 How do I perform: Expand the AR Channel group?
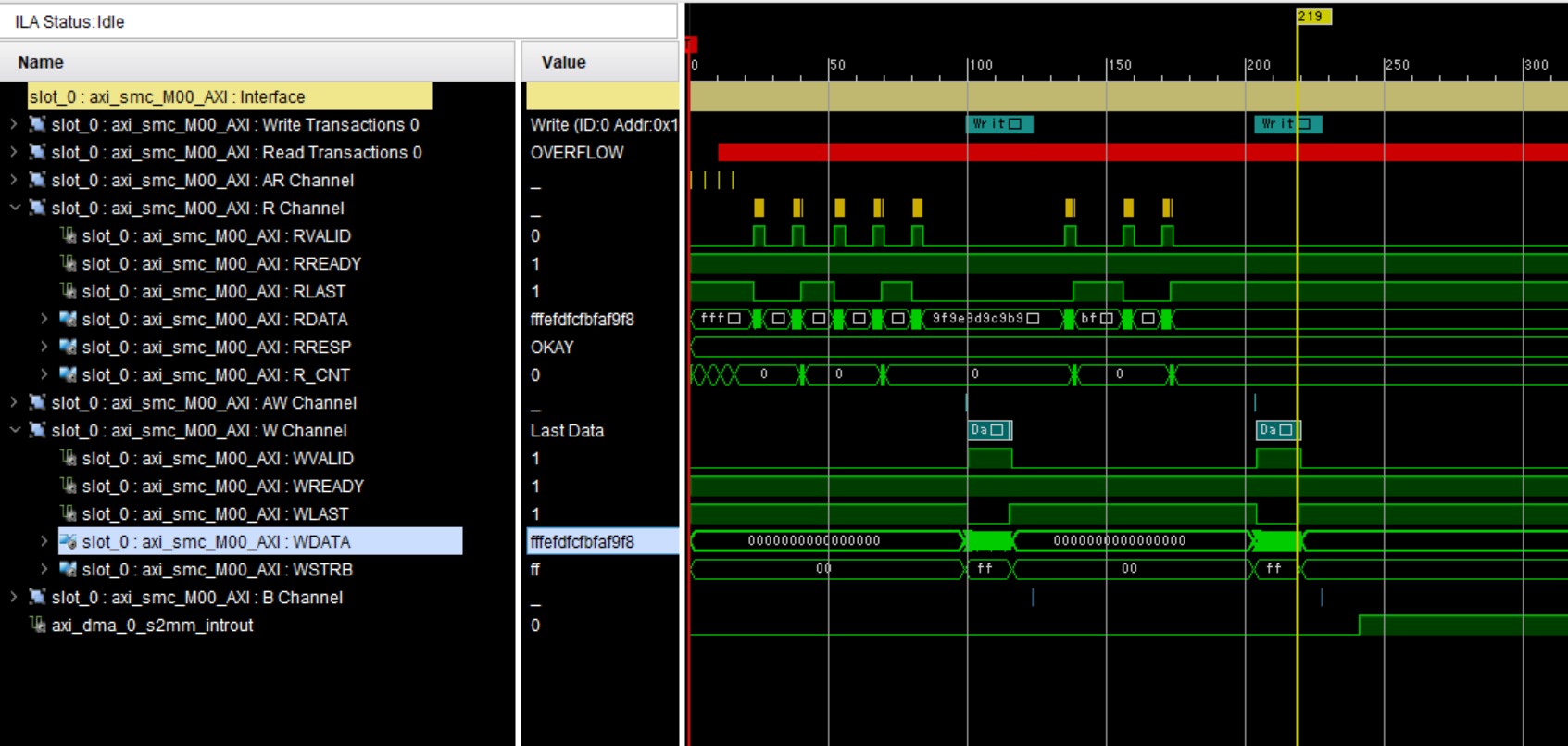tap(13, 180)
